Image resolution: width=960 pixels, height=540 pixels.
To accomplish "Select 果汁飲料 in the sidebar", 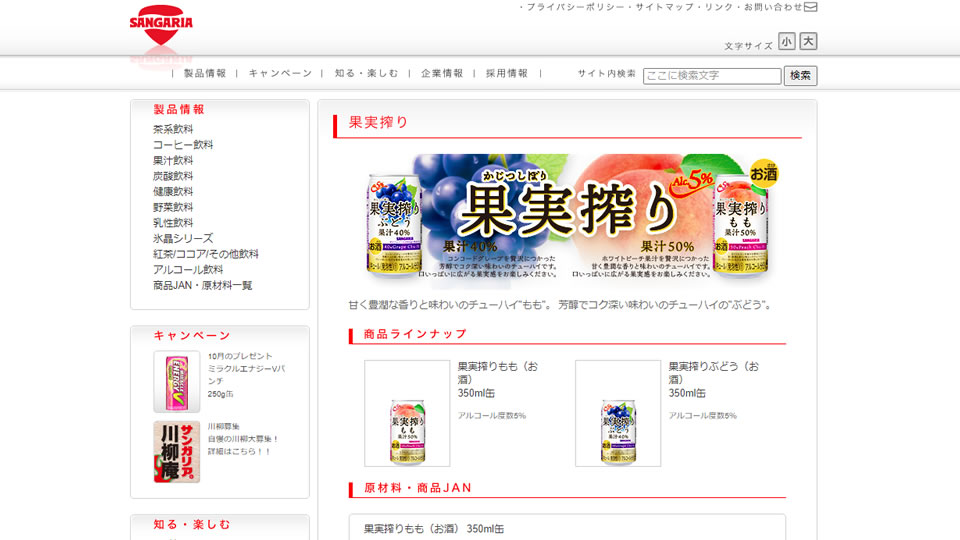I will 173,160.
